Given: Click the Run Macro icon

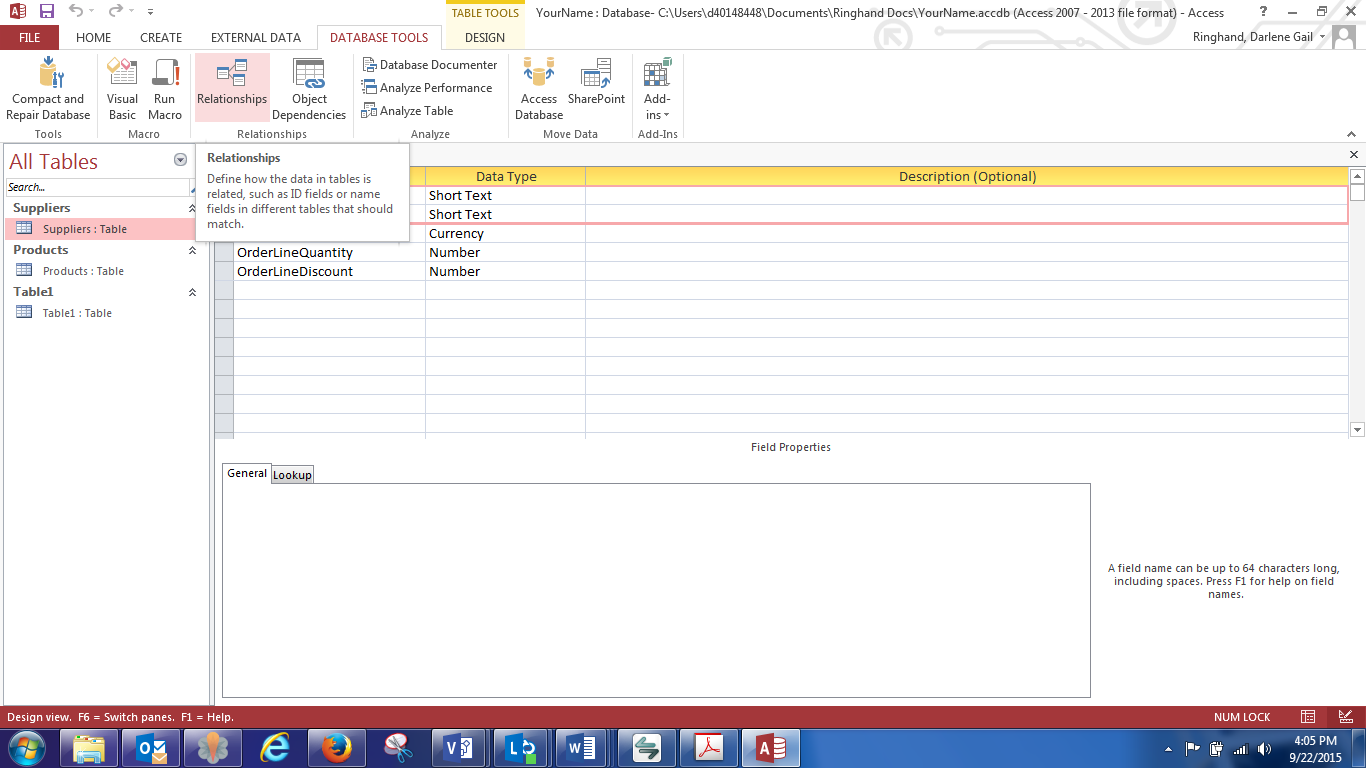Looking at the screenshot, I should [x=165, y=89].
